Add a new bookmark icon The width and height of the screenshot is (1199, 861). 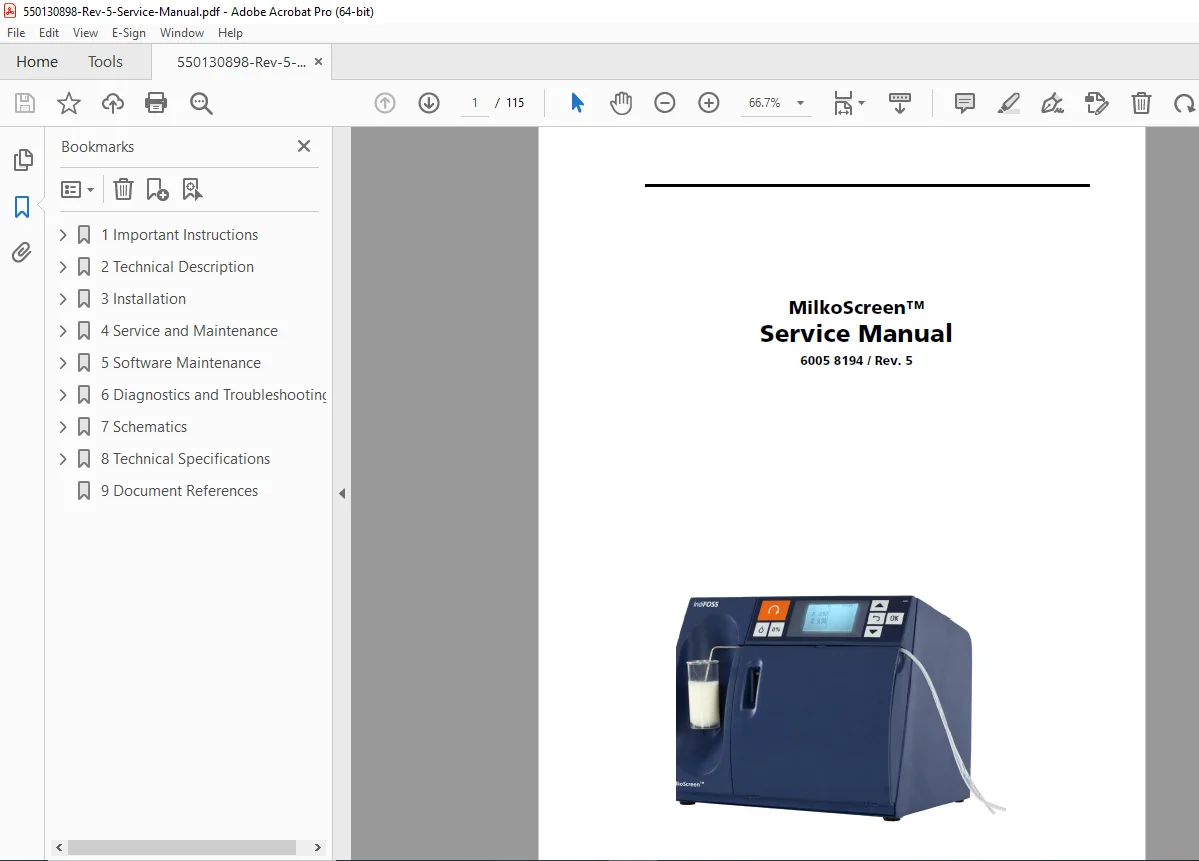(x=157, y=189)
